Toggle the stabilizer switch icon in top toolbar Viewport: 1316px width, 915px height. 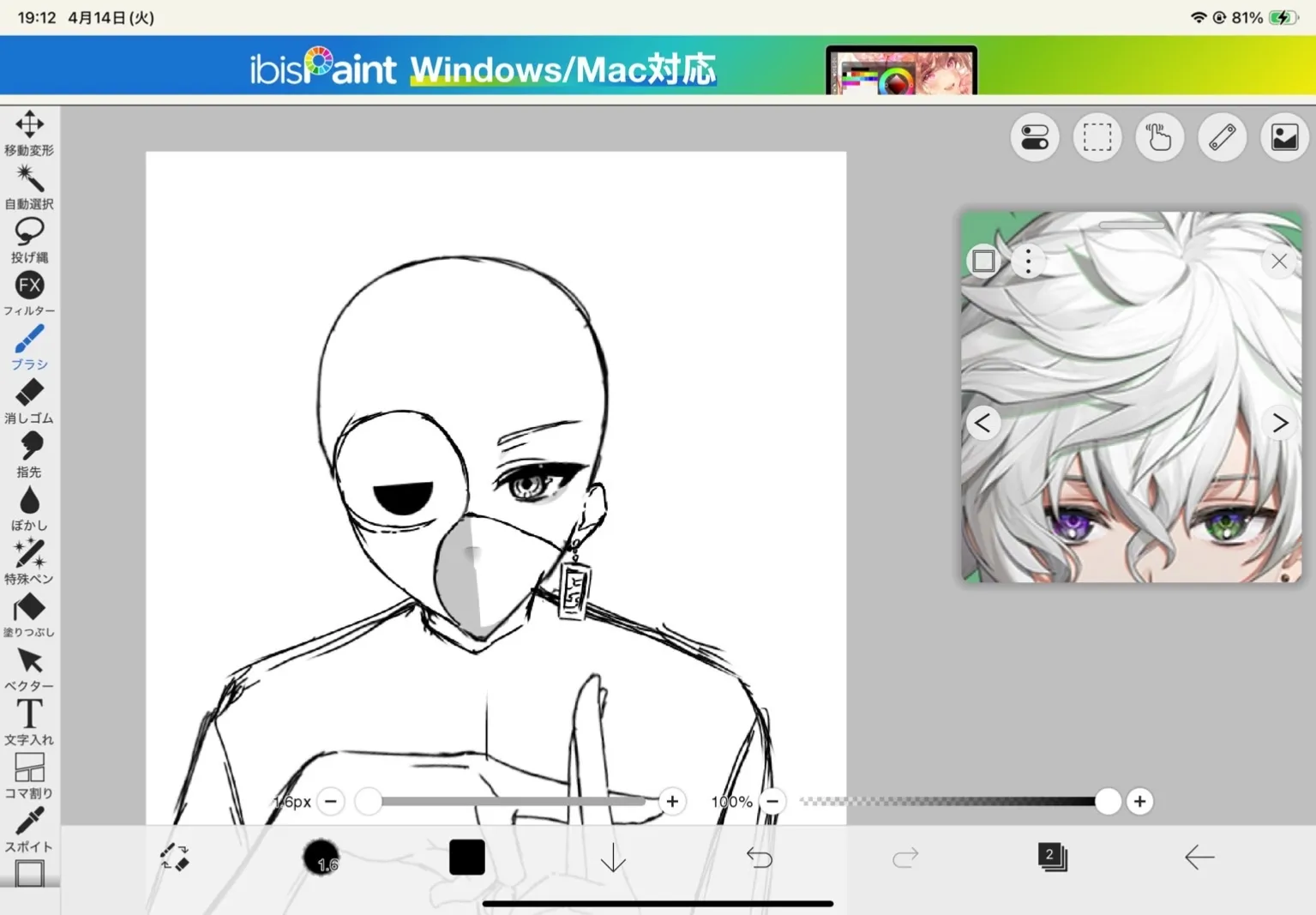(x=1035, y=137)
